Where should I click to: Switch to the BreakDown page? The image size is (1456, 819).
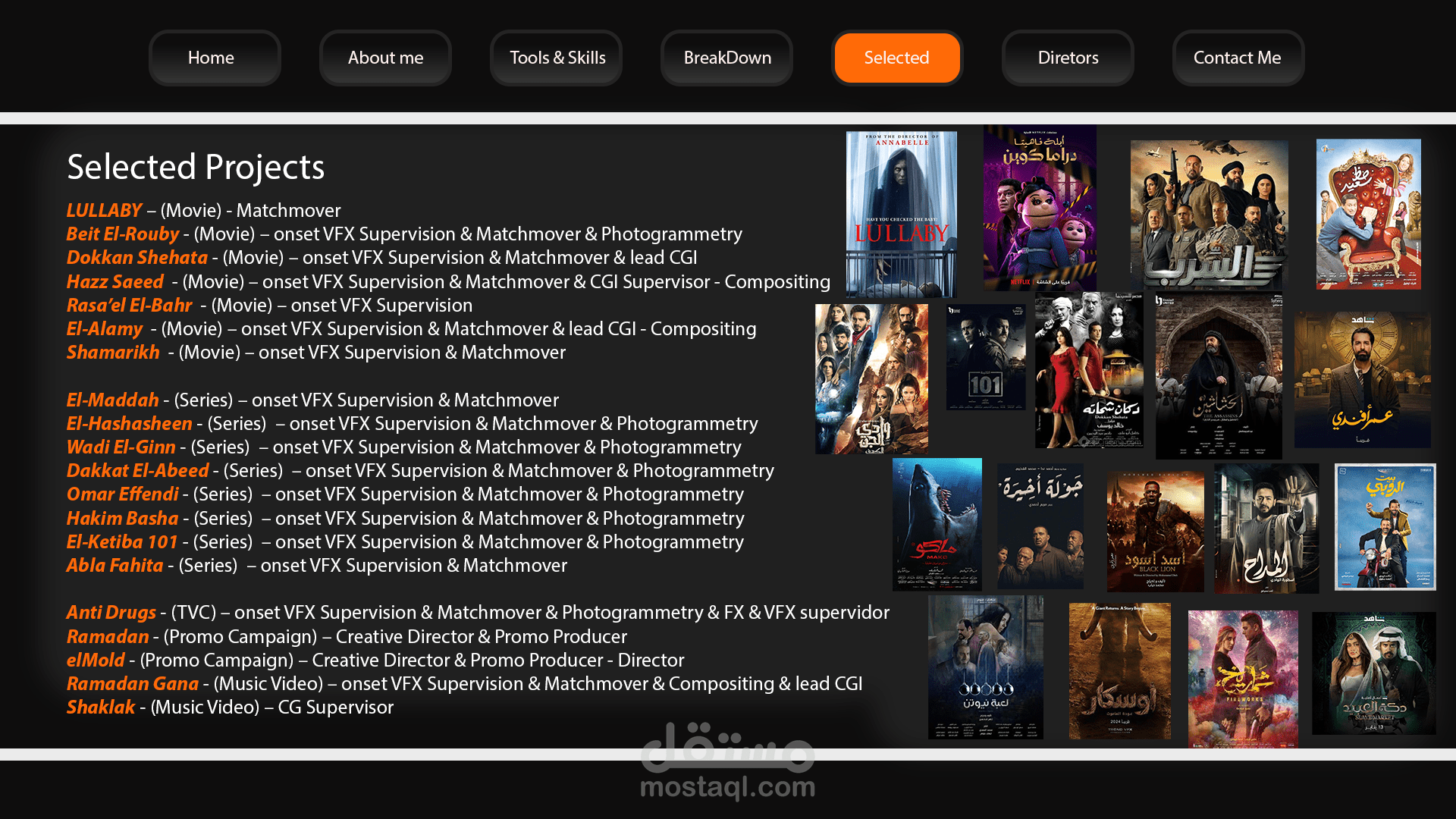tap(726, 58)
